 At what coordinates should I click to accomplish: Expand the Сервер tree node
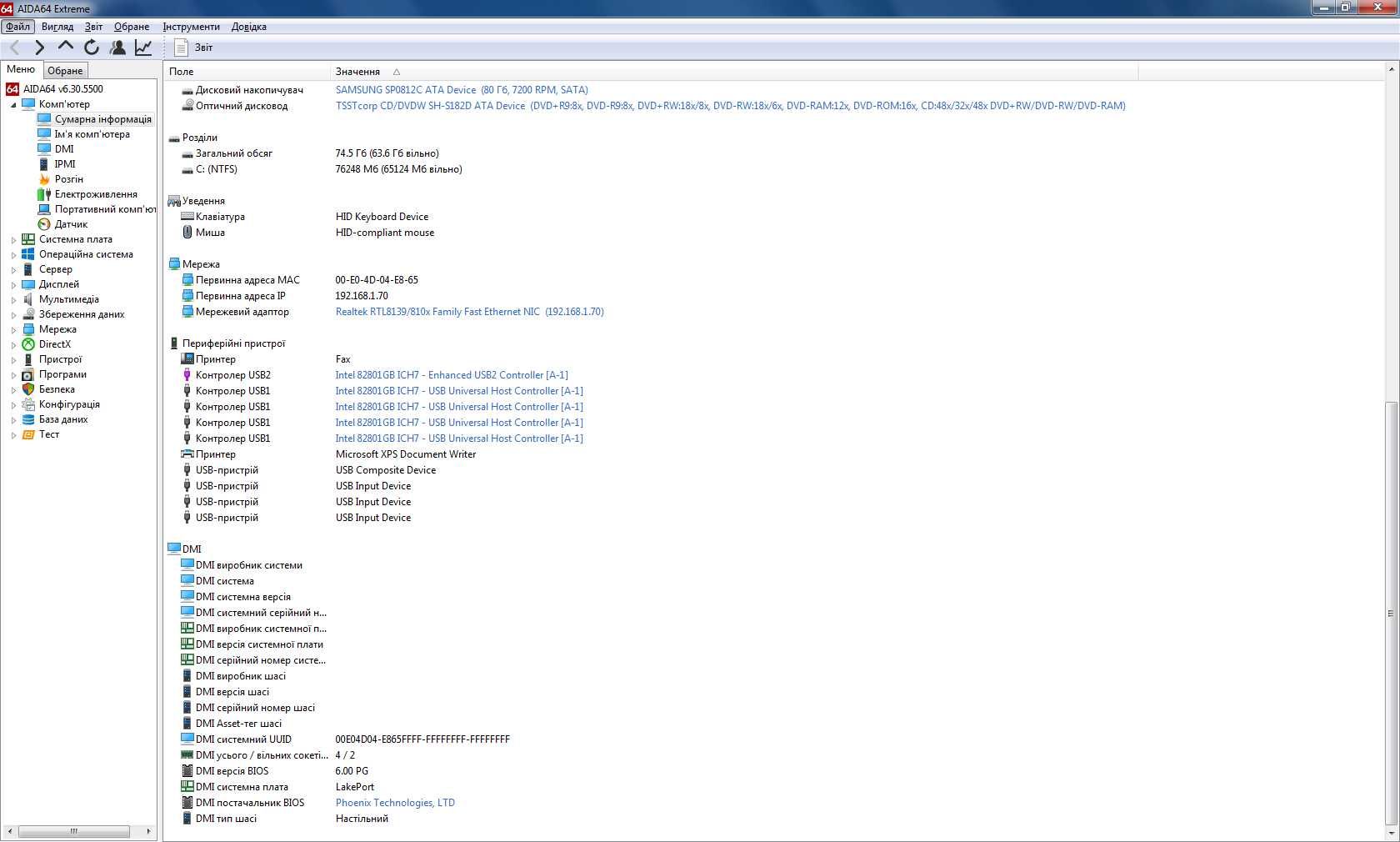tap(13, 270)
